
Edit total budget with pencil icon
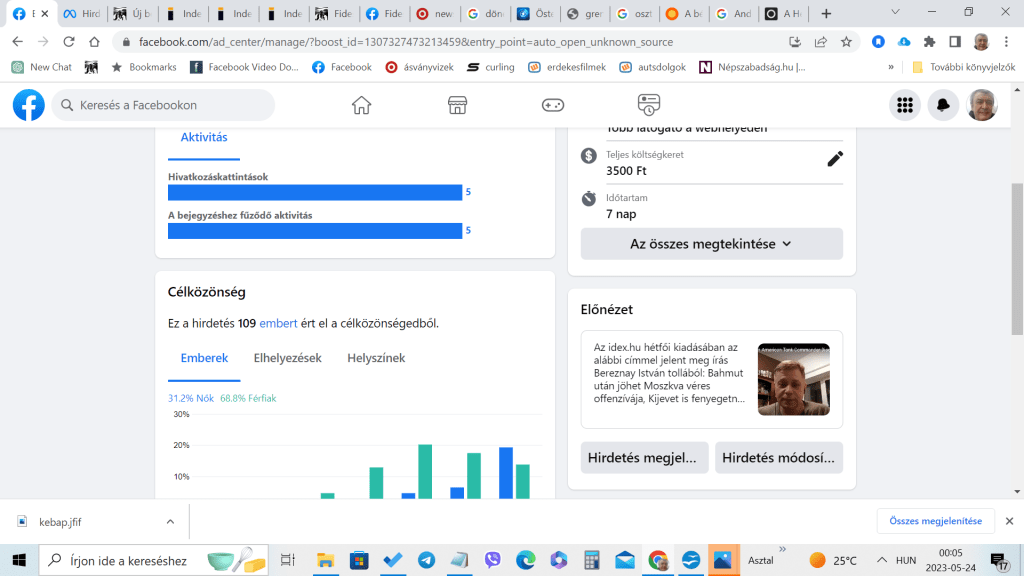[835, 159]
